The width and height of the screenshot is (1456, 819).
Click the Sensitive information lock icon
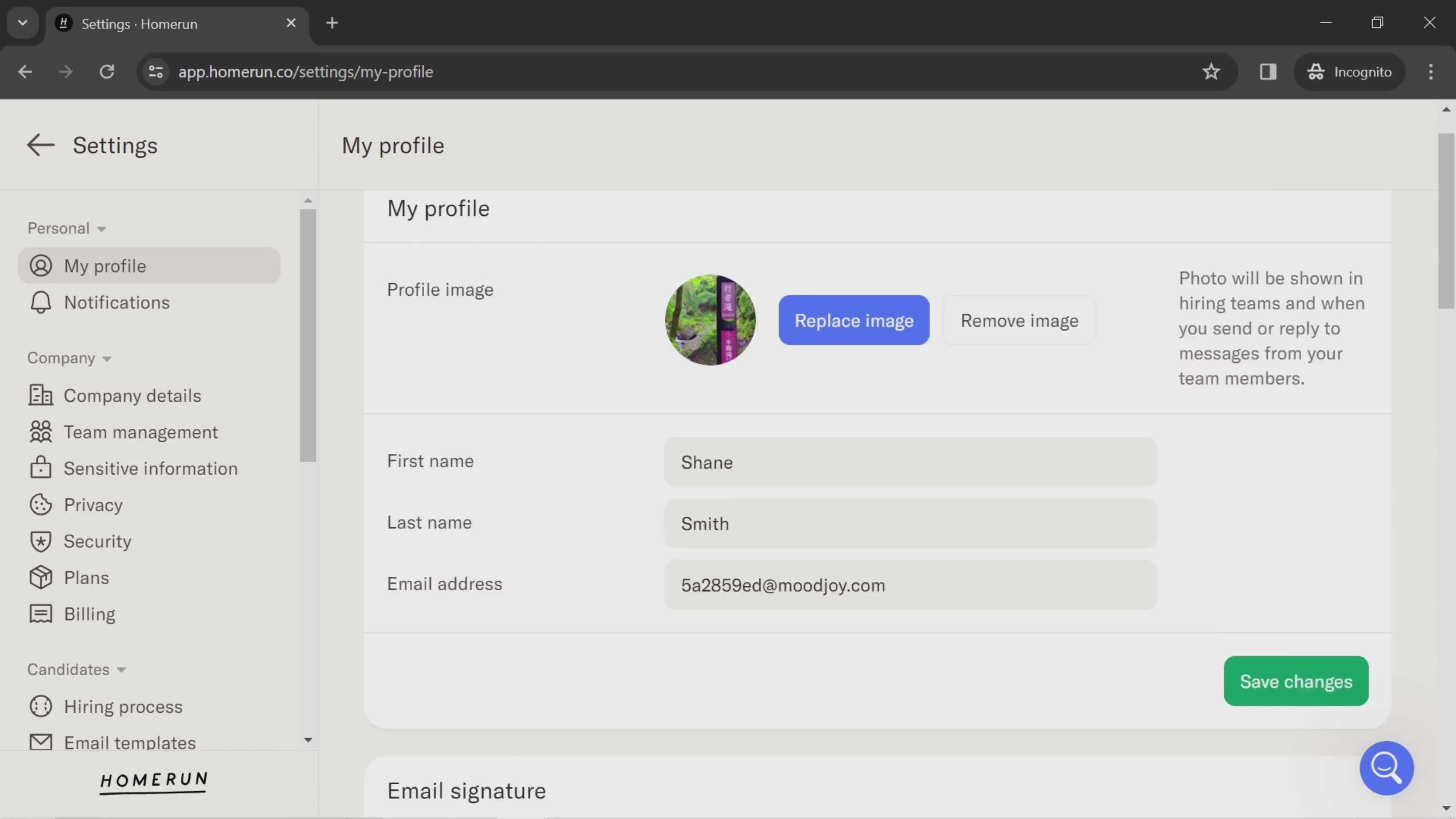point(41,468)
